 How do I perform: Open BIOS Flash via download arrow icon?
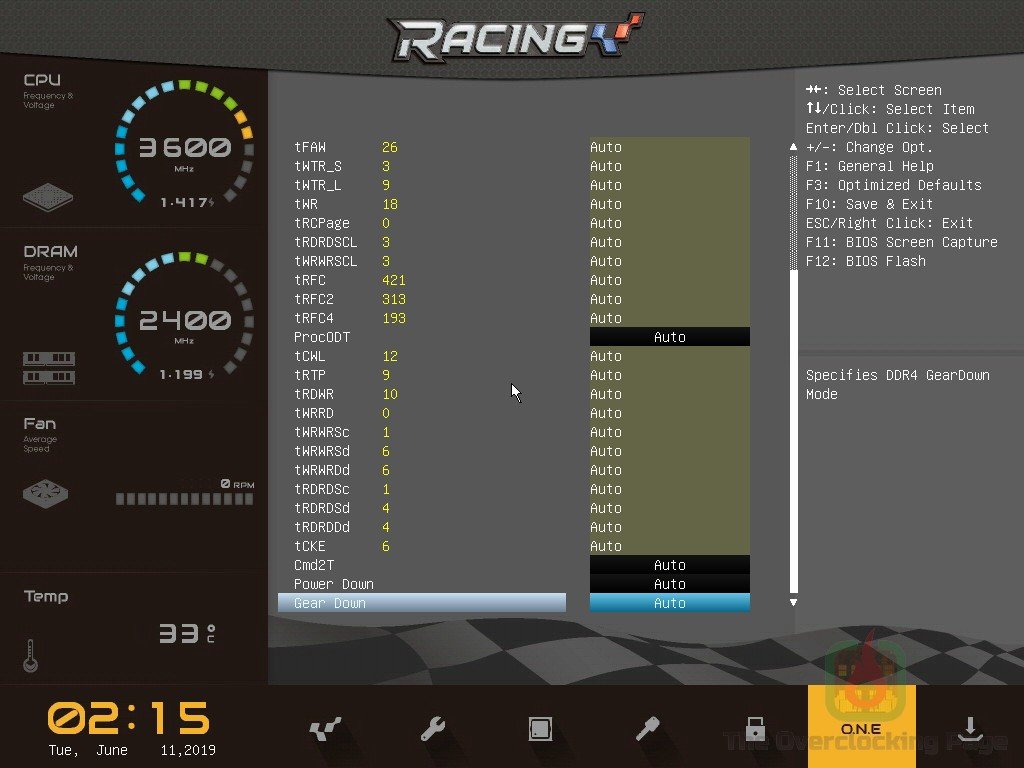tap(969, 729)
